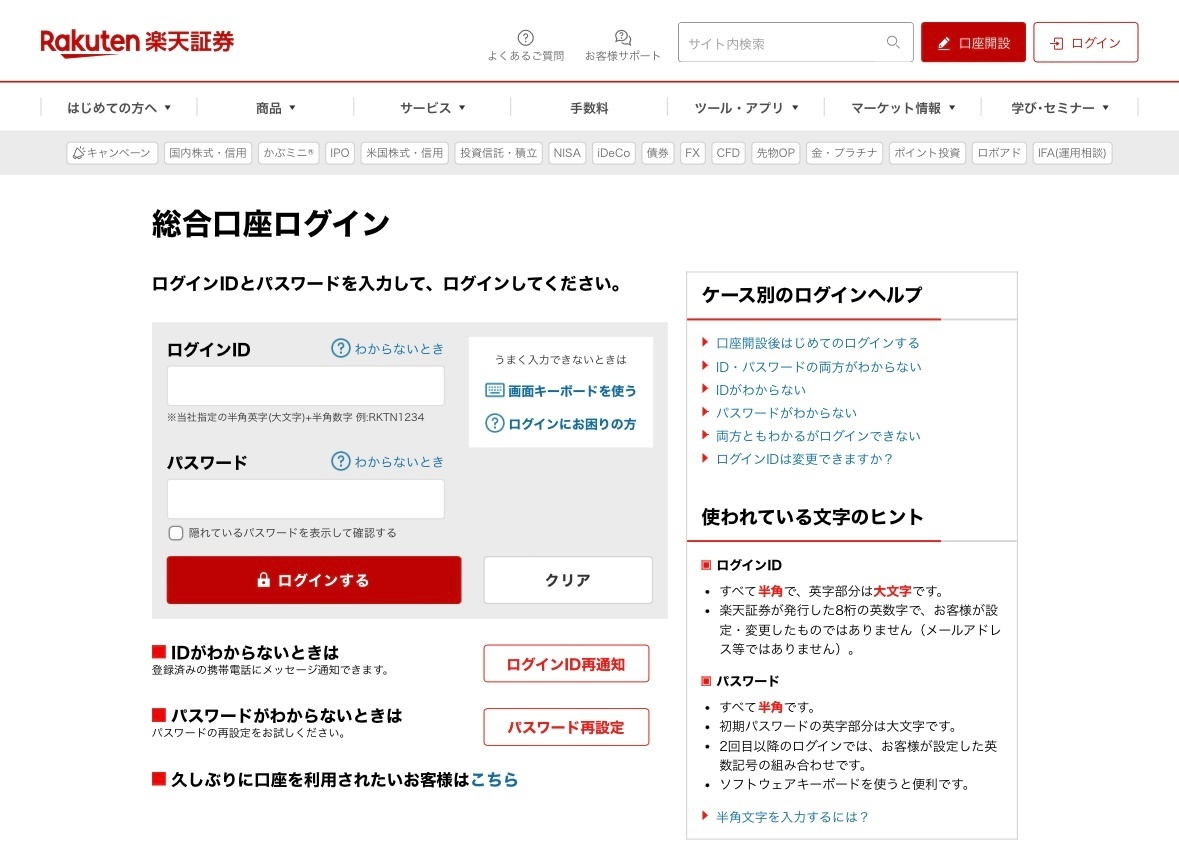Select the 国内株式・信用 tag

pos(208,153)
